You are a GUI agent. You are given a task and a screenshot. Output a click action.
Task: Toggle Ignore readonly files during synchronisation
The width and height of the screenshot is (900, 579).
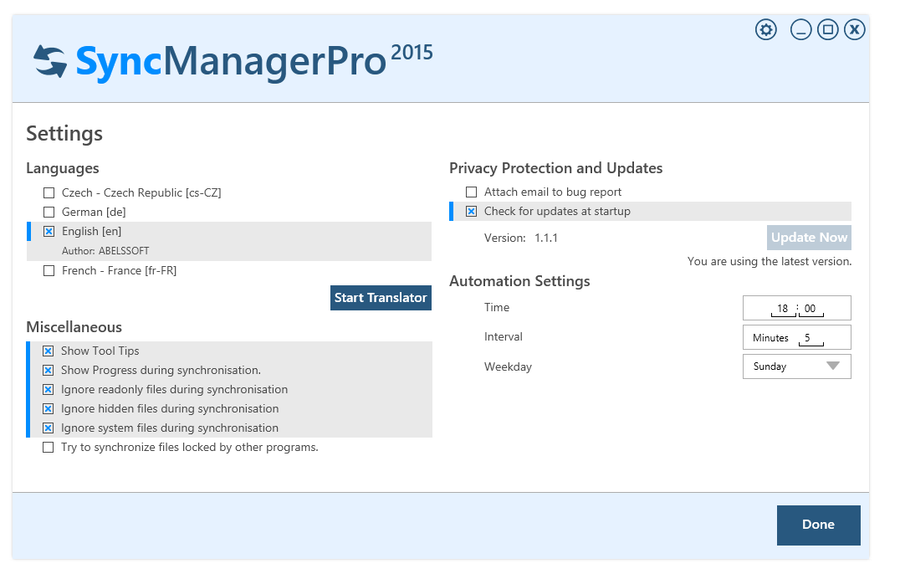click(48, 390)
